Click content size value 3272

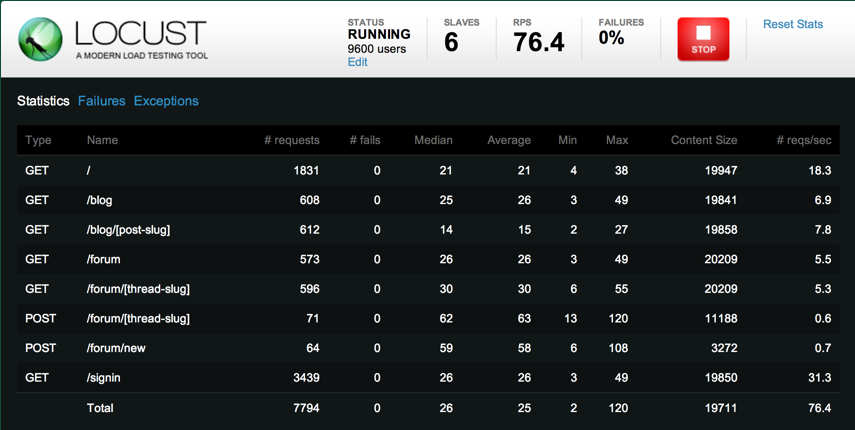coord(724,348)
